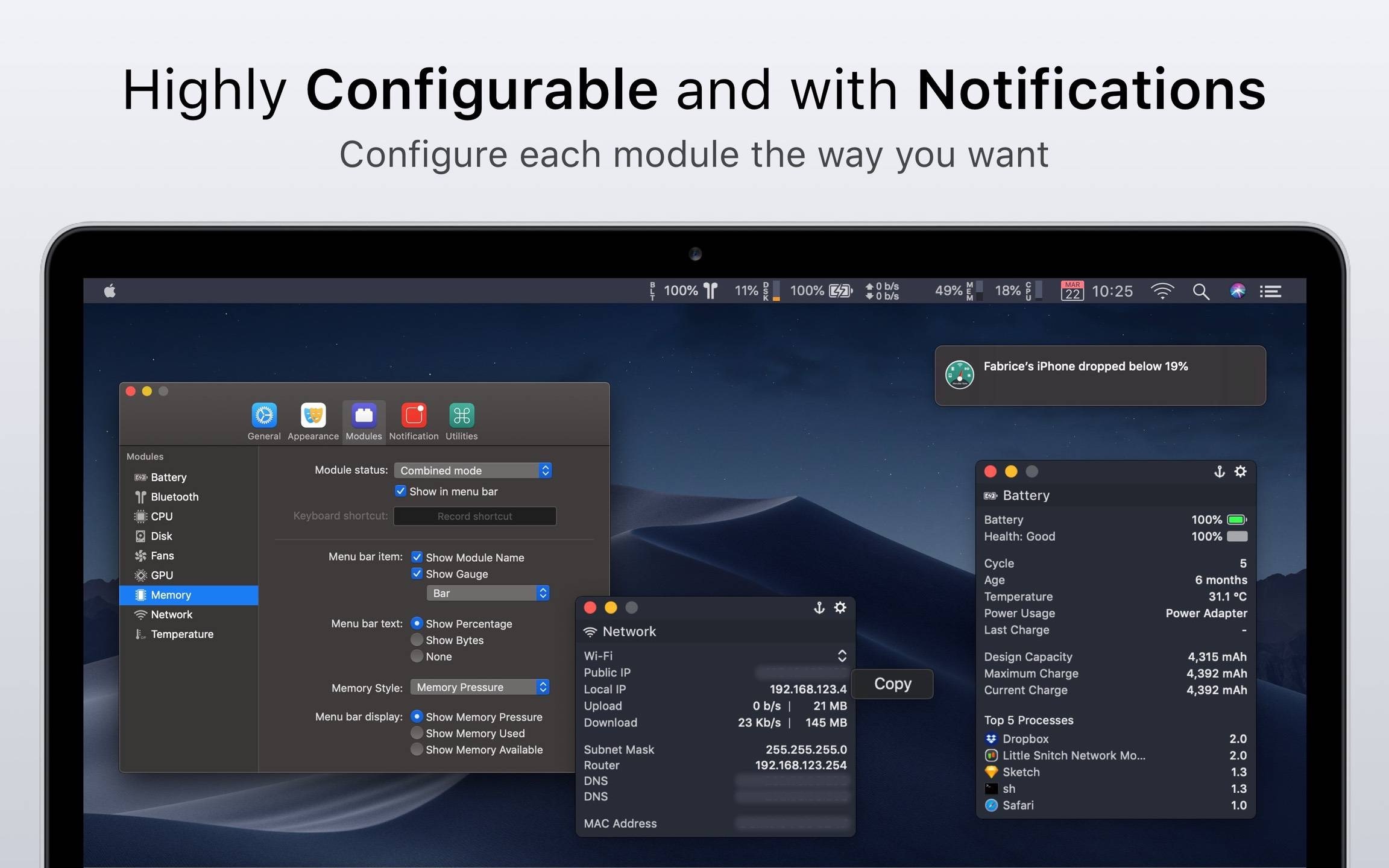
Task: Open the Module status dropdown
Action: point(473,470)
